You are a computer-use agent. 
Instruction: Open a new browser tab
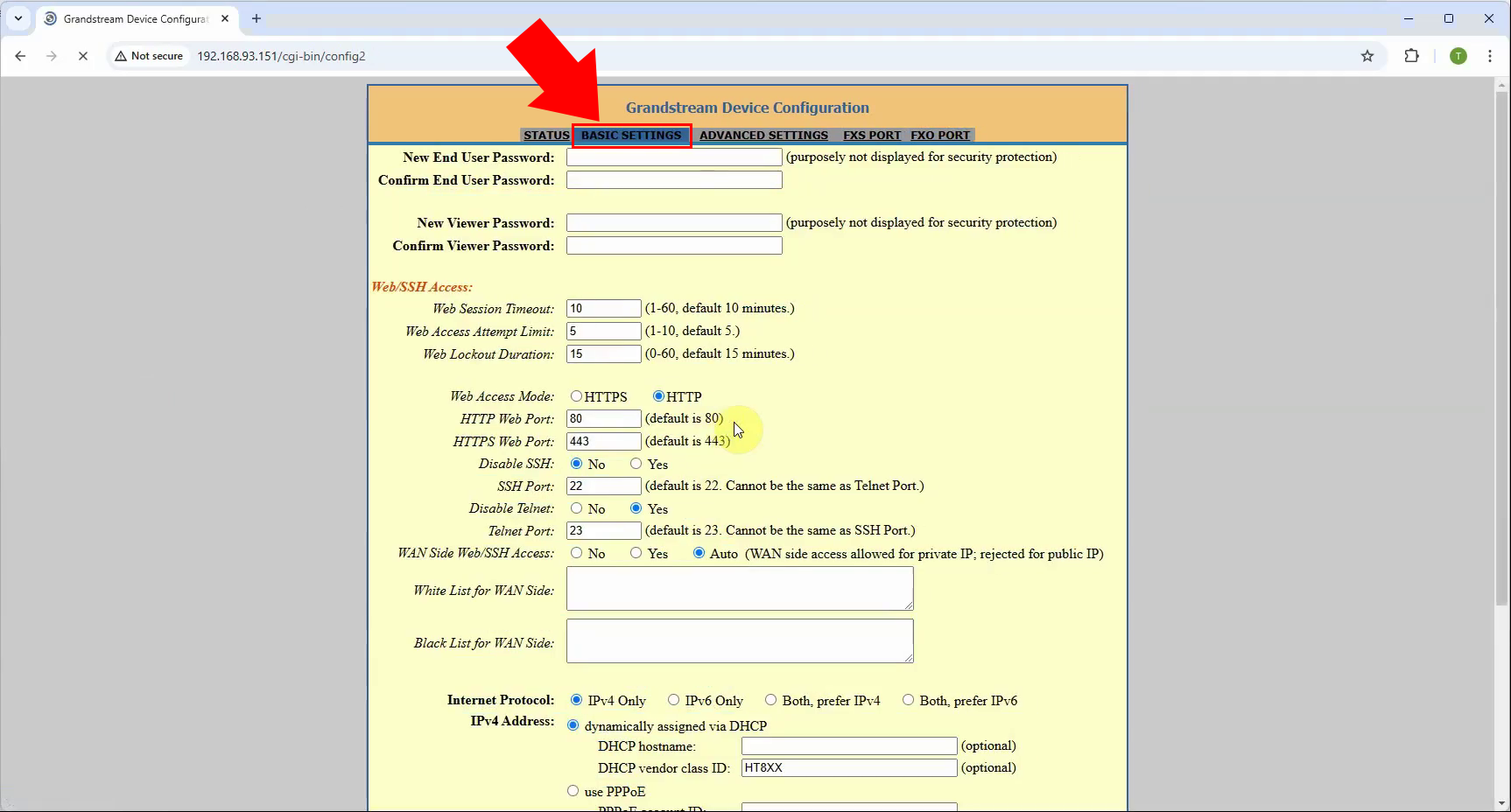click(257, 18)
